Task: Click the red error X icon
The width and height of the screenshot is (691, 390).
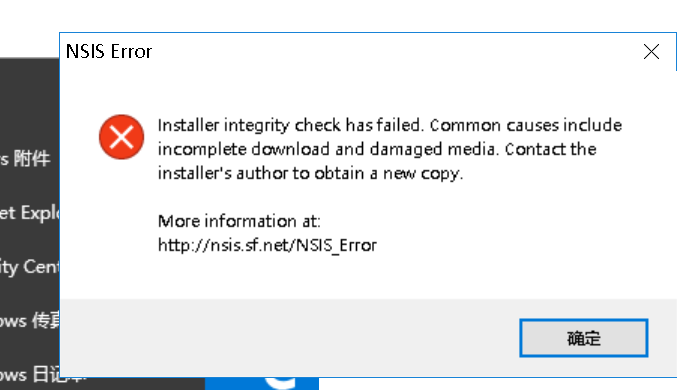Action: [121, 137]
